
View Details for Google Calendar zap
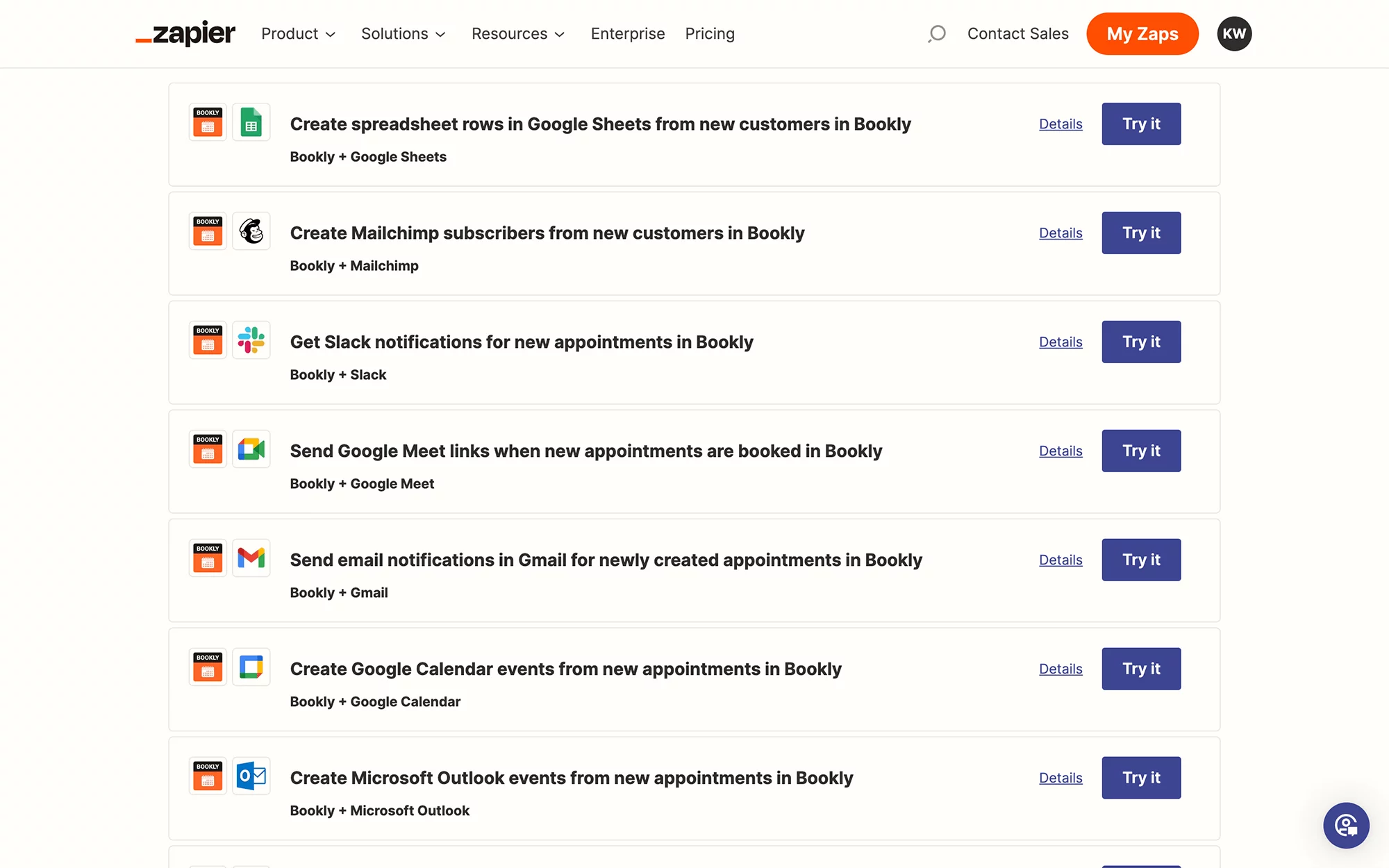(1061, 669)
